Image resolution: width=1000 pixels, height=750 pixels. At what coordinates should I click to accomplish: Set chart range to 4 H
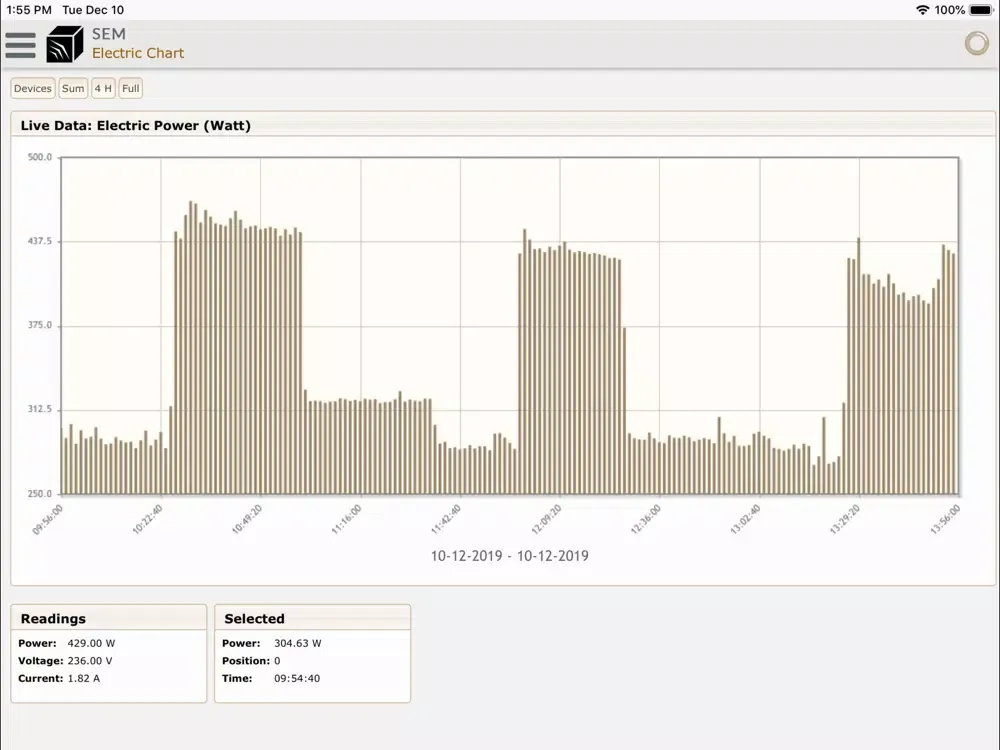[x=103, y=89]
